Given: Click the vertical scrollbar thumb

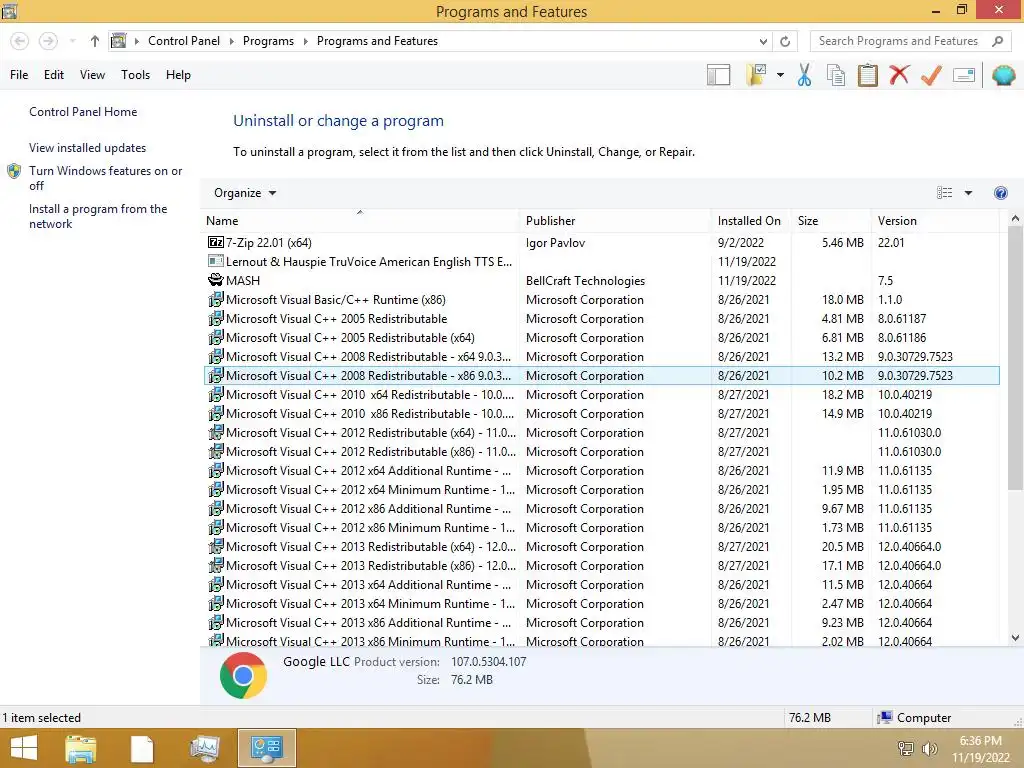Looking at the screenshot, I should point(1015,358).
